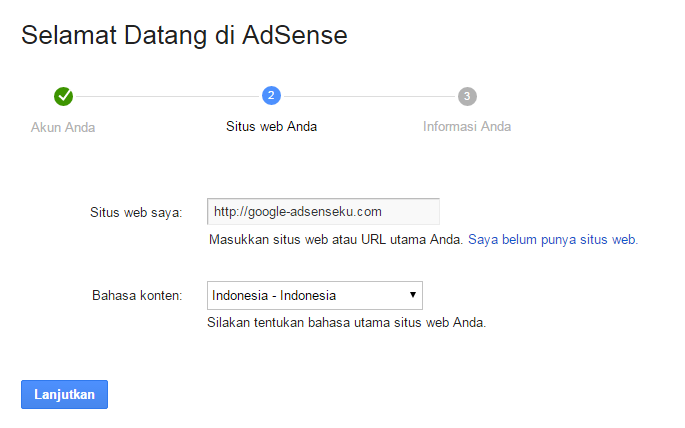Viewport: 685px width, 428px height.
Task: Click the green checkmark step icon
Action: click(64, 96)
